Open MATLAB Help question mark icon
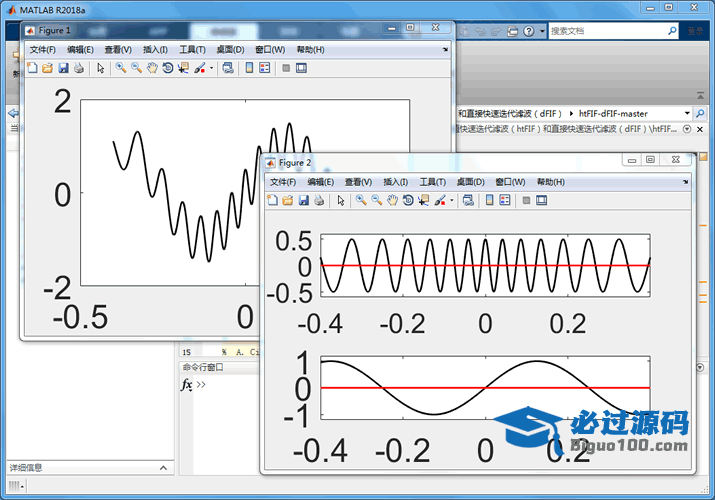 528,31
